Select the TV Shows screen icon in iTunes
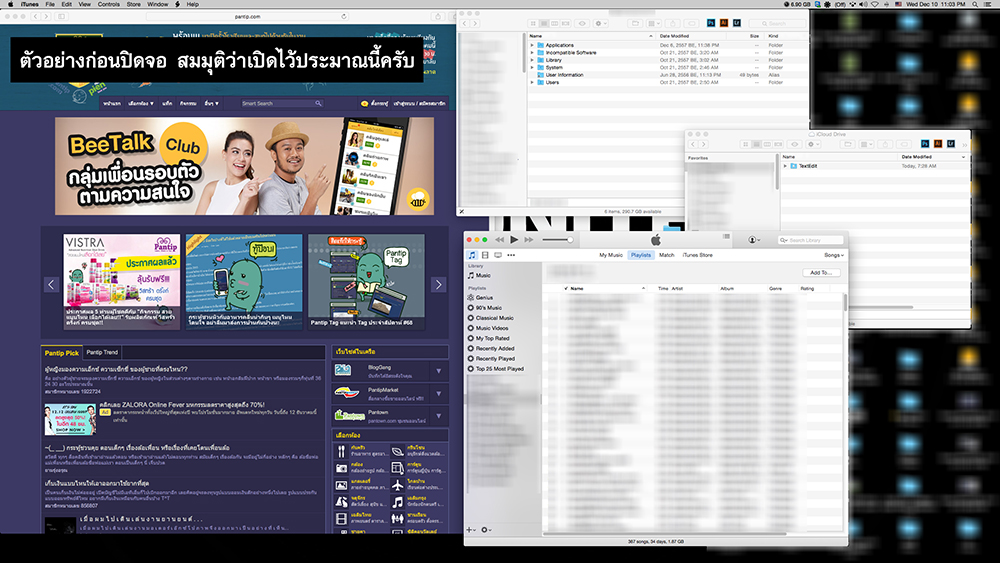The width and height of the screenshot is (1000, 563). (498, 255)
